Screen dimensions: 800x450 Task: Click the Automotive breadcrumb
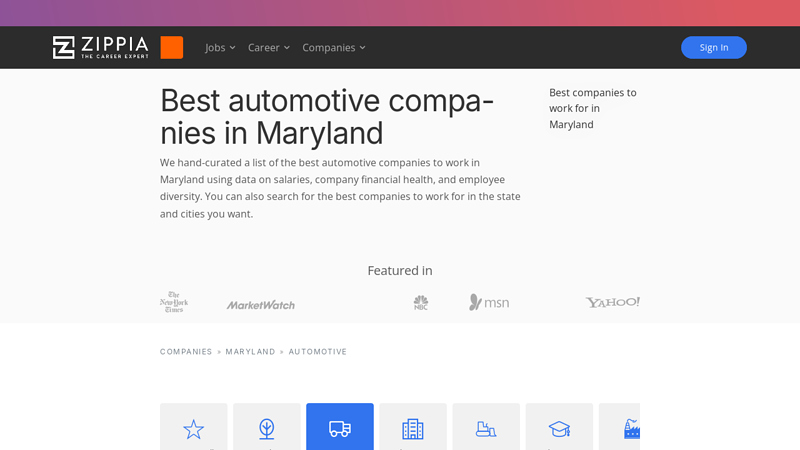(317, 352)
